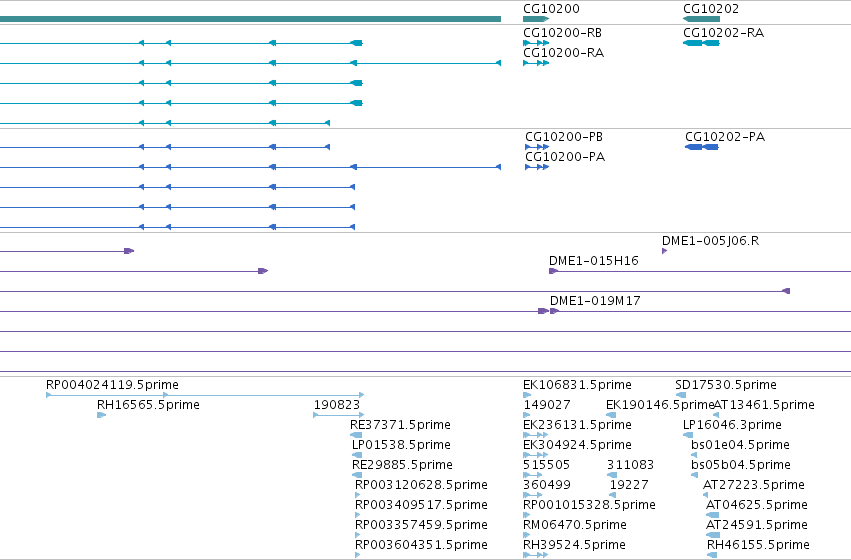This screenshot has height=560, width=851.
Task: Click the feature labeled 19227
Action: [x=629, y=485]
